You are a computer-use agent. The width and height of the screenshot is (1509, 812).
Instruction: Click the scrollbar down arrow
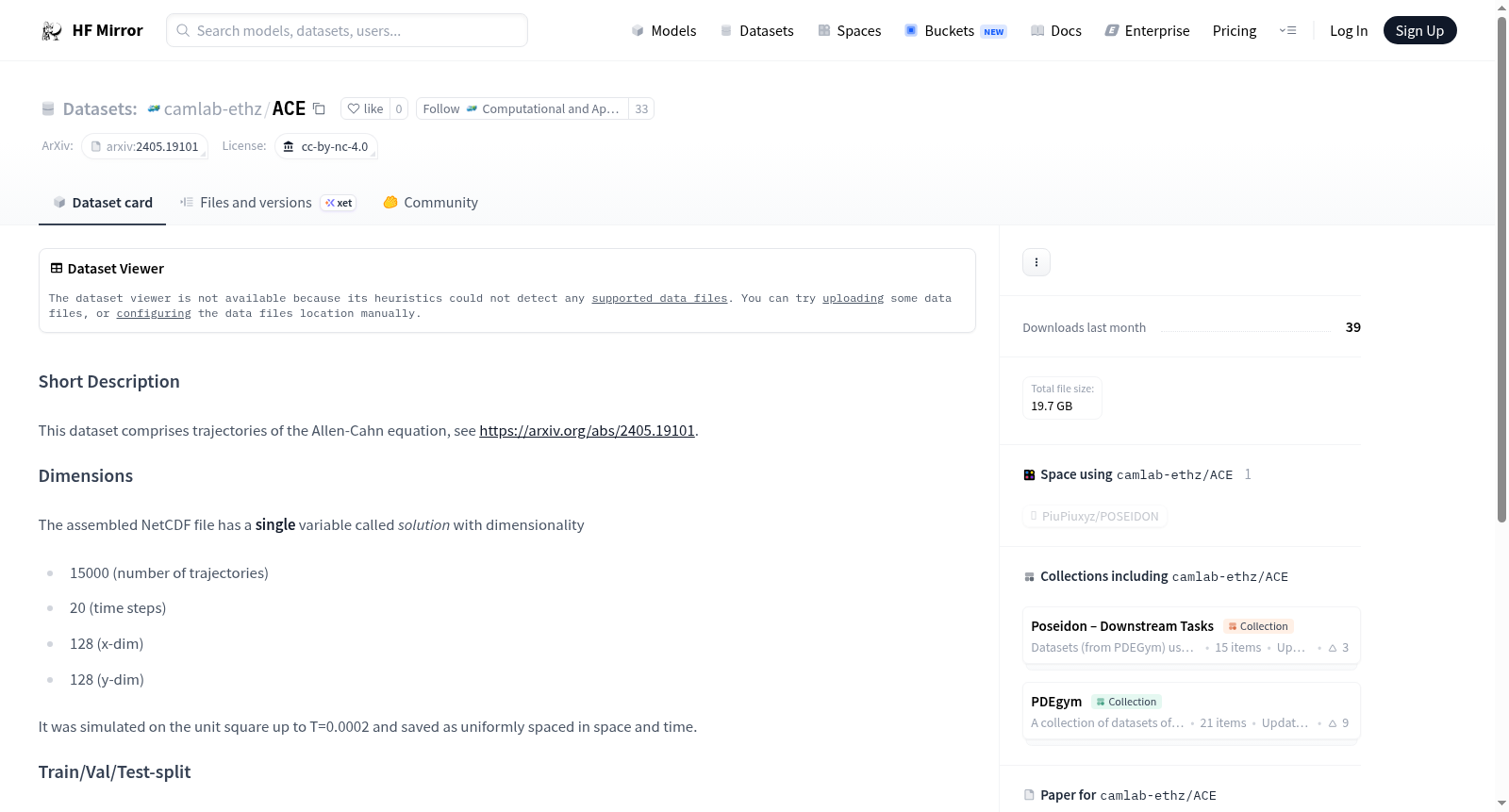click(1501, 804)
